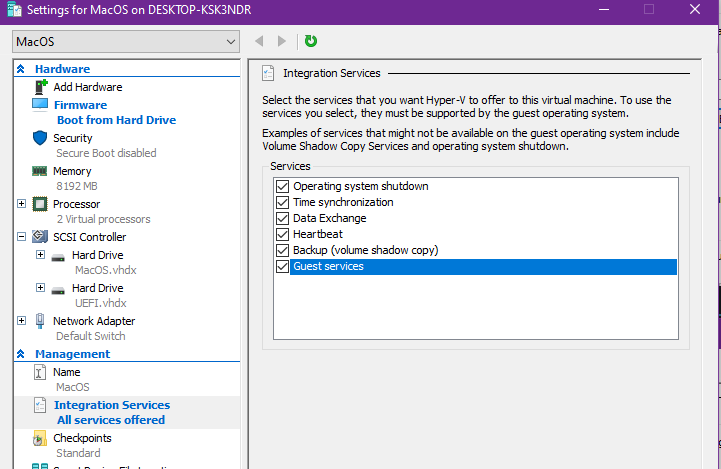This screenshot has width=721, height=469.
Task: Select the Integration Services settings item
Action: (111, 405)
